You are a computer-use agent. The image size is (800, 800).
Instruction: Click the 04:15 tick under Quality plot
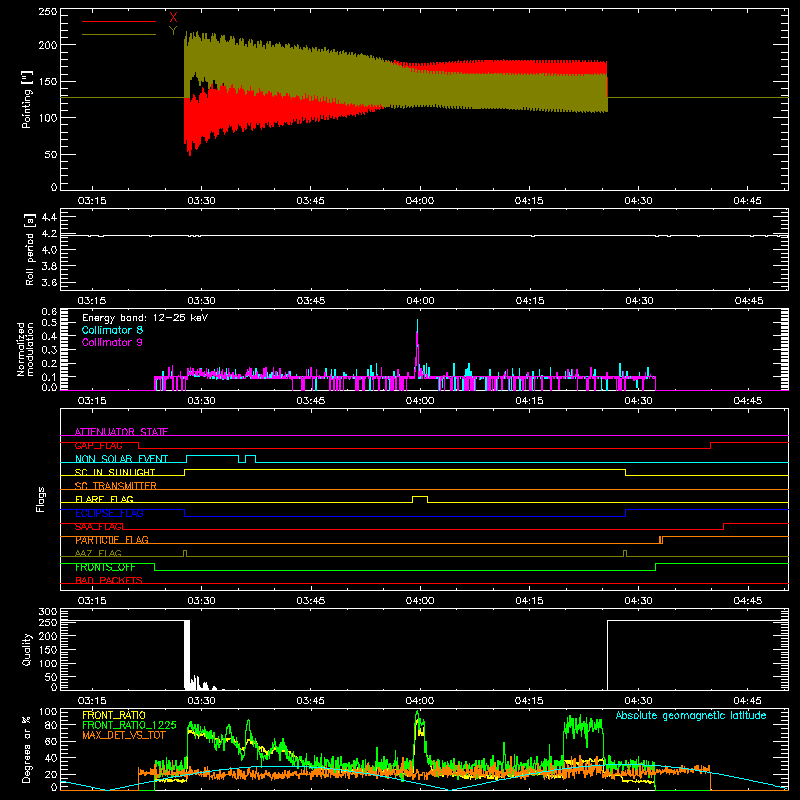tap(529, 701)
